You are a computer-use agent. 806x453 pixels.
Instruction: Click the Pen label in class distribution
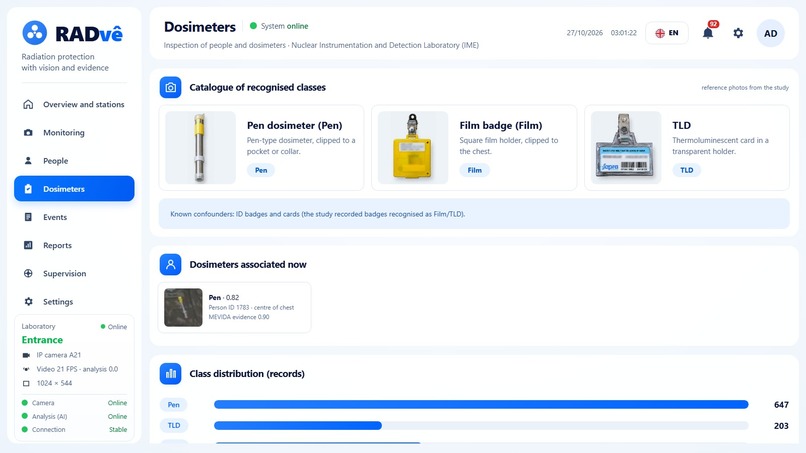click(174, 405)
